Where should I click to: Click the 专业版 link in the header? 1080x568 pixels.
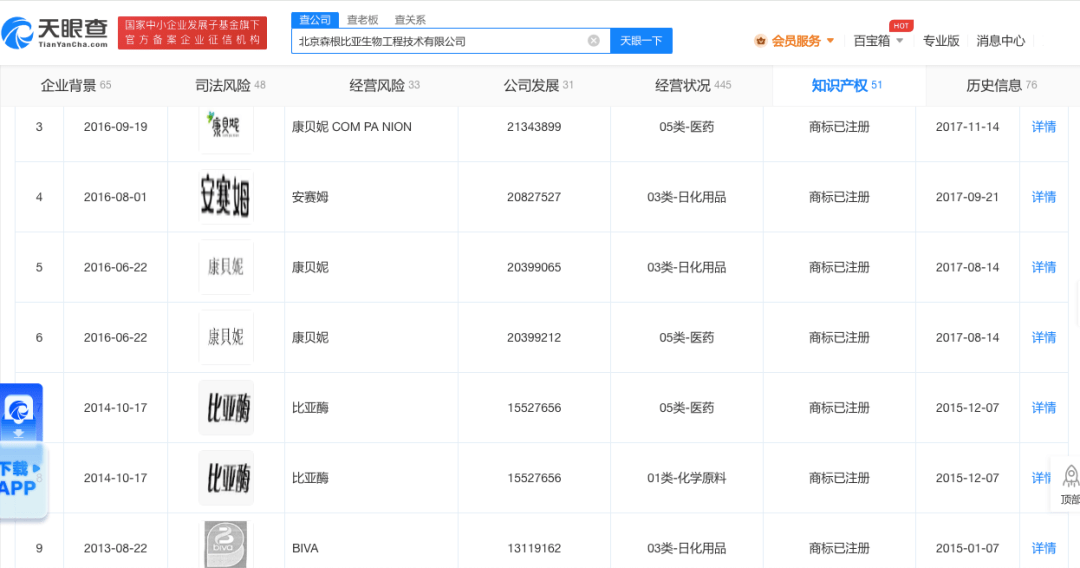[x=940, y=41]
